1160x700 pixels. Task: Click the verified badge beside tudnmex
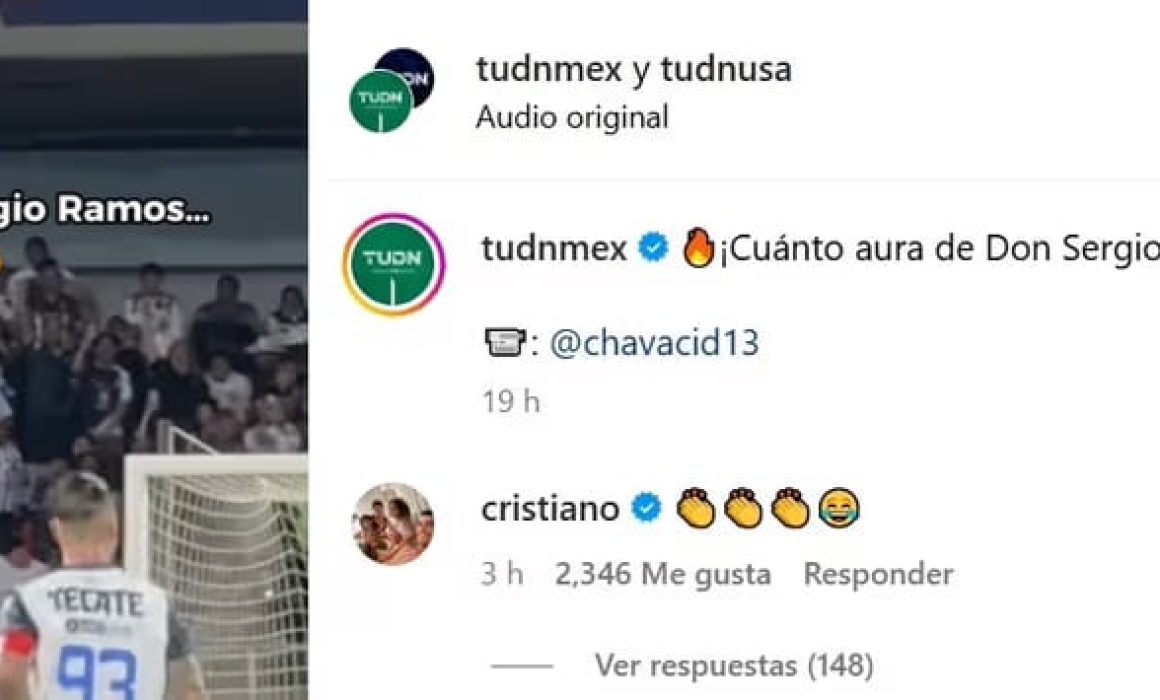pos(653,247)
